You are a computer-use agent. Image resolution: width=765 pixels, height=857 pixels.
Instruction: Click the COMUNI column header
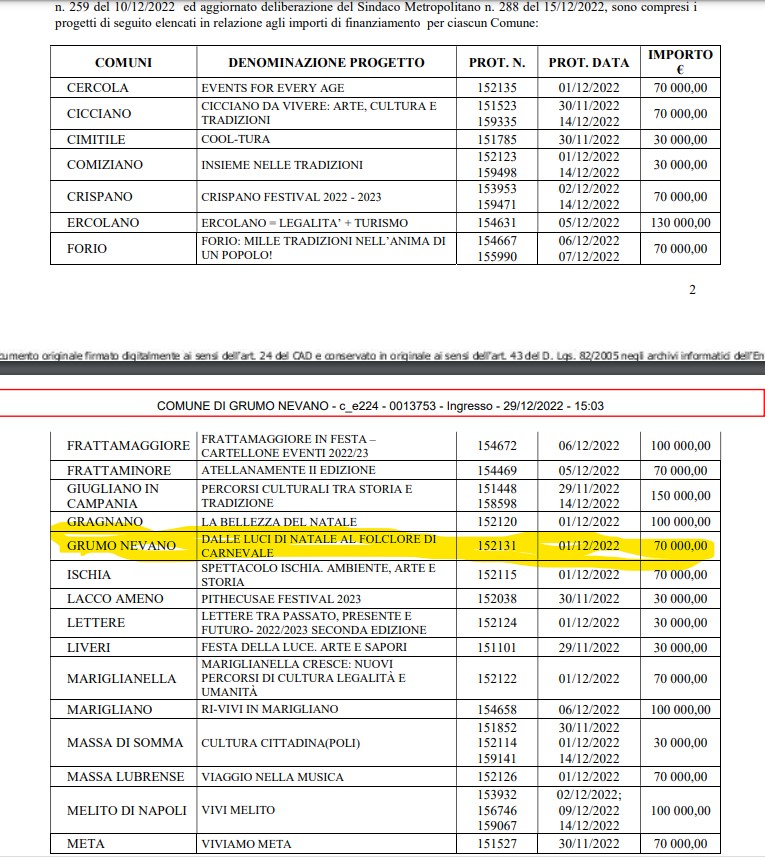click(x=123, y=63)
